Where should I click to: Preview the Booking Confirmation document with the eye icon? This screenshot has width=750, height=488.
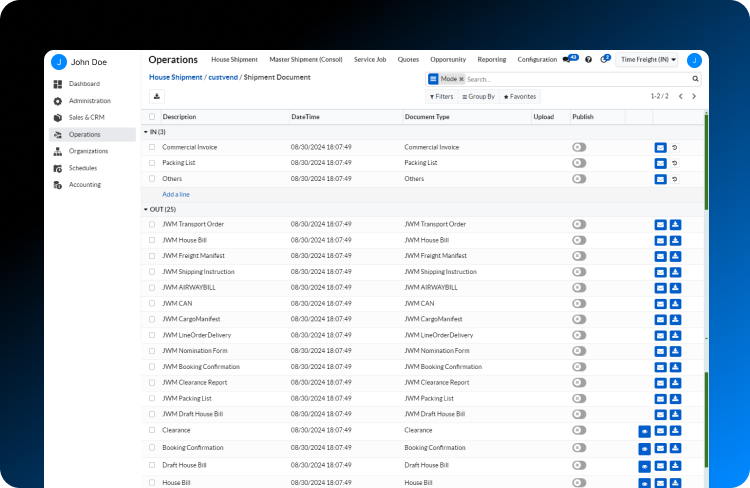(644, 449)
